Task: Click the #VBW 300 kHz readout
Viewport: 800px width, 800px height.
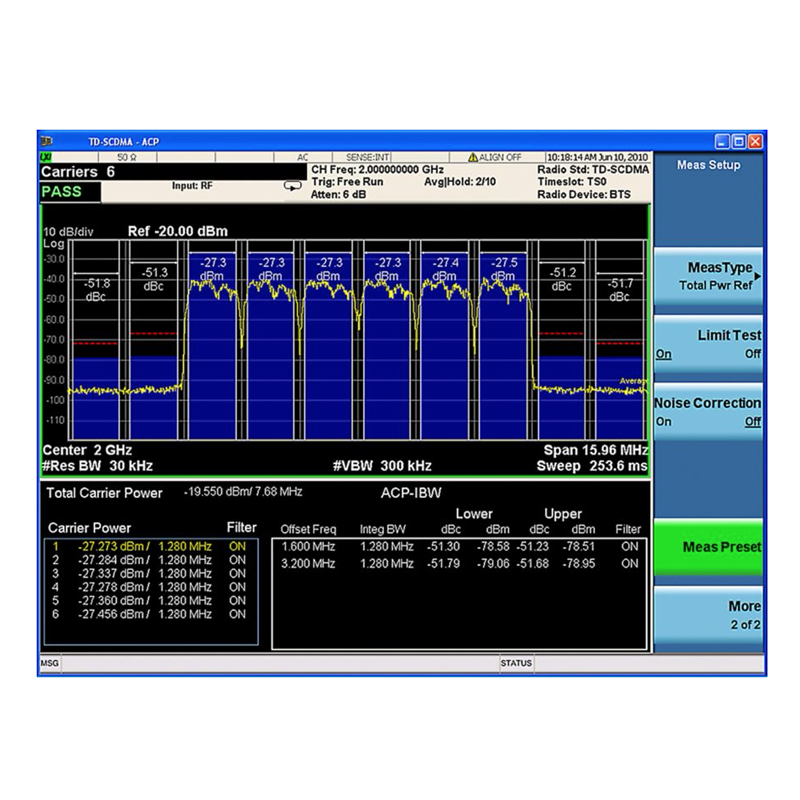Action: pyautogui.click(x=382, y=466)
